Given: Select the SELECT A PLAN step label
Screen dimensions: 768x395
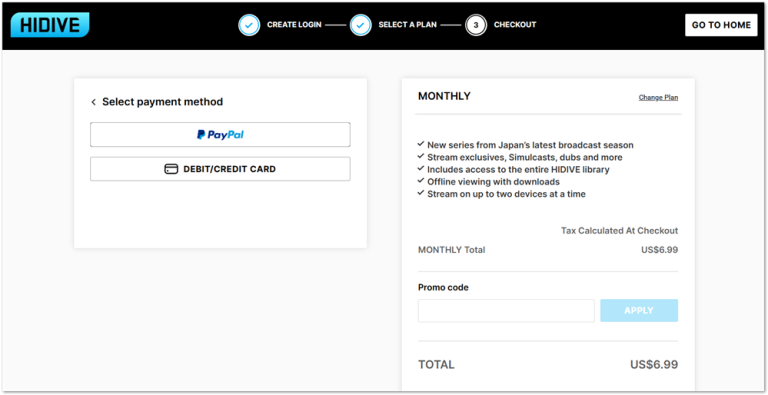Looking at the screenshot, I should point(408,25).
